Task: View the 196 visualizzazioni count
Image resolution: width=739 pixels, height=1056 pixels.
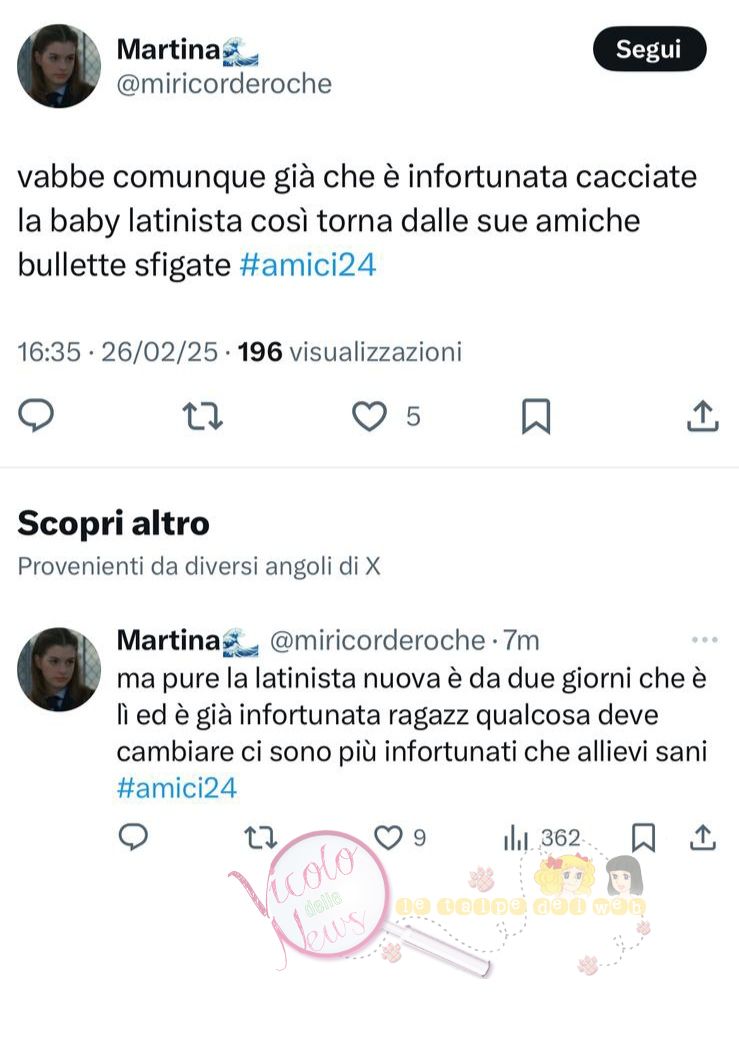Action: coord(350,352)
